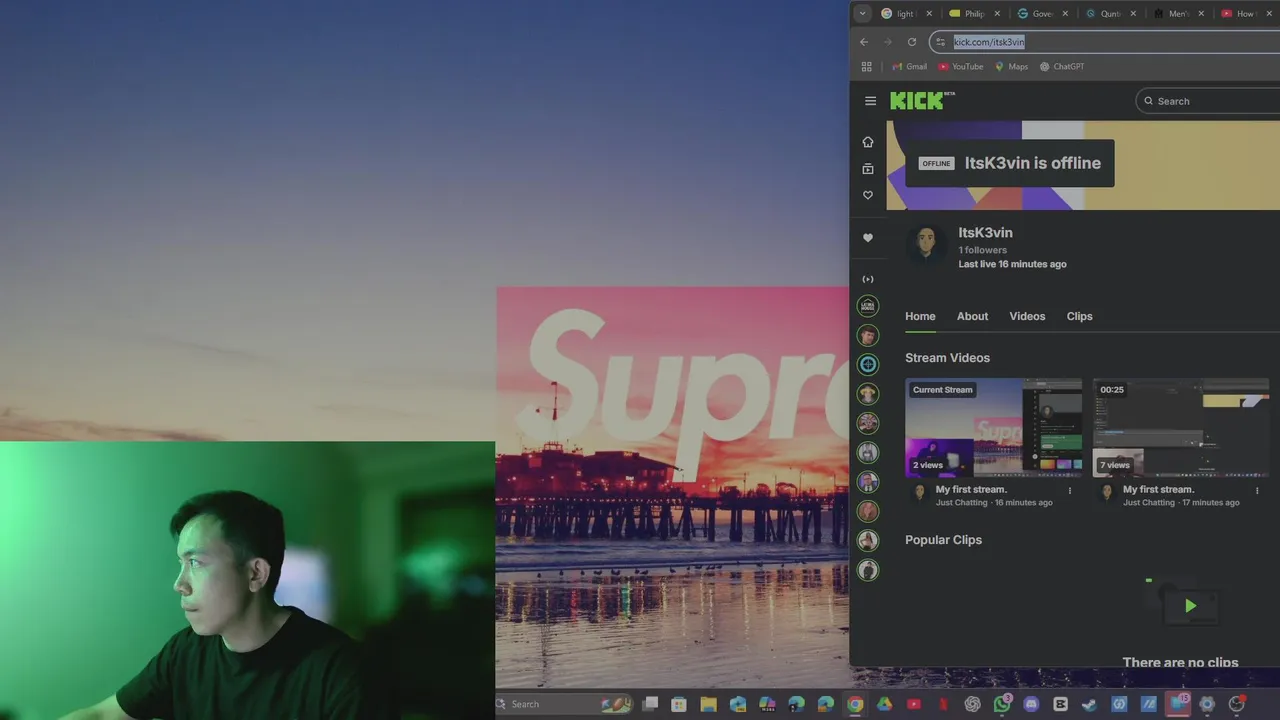Open Settings gear from the taskbar

1207,704
